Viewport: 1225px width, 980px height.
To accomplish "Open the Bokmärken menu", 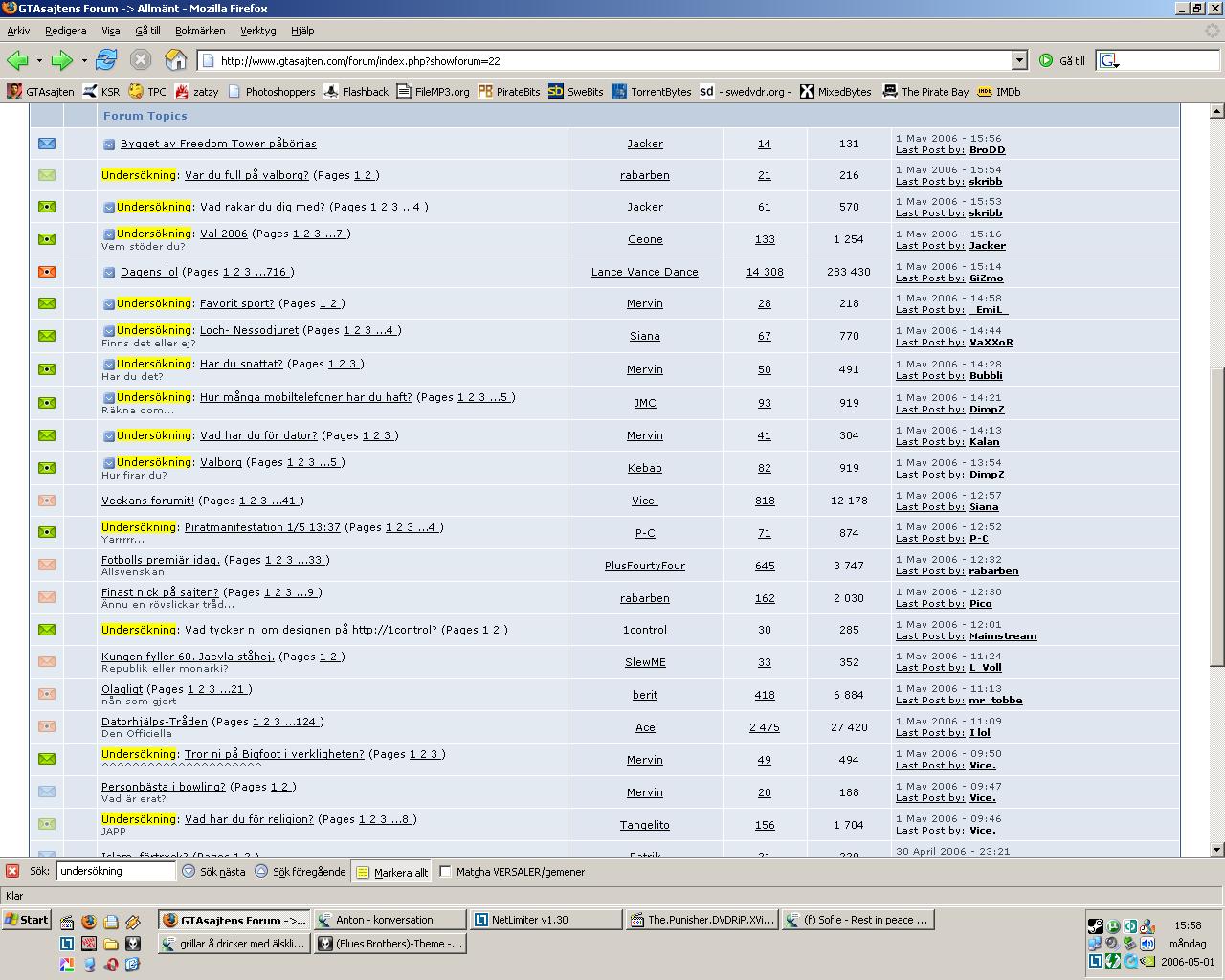I will (200, 31).
